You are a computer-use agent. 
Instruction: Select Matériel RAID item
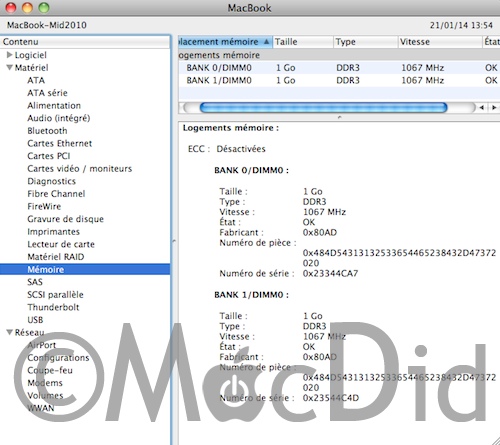pyautogui.click(x=56, y=257)
